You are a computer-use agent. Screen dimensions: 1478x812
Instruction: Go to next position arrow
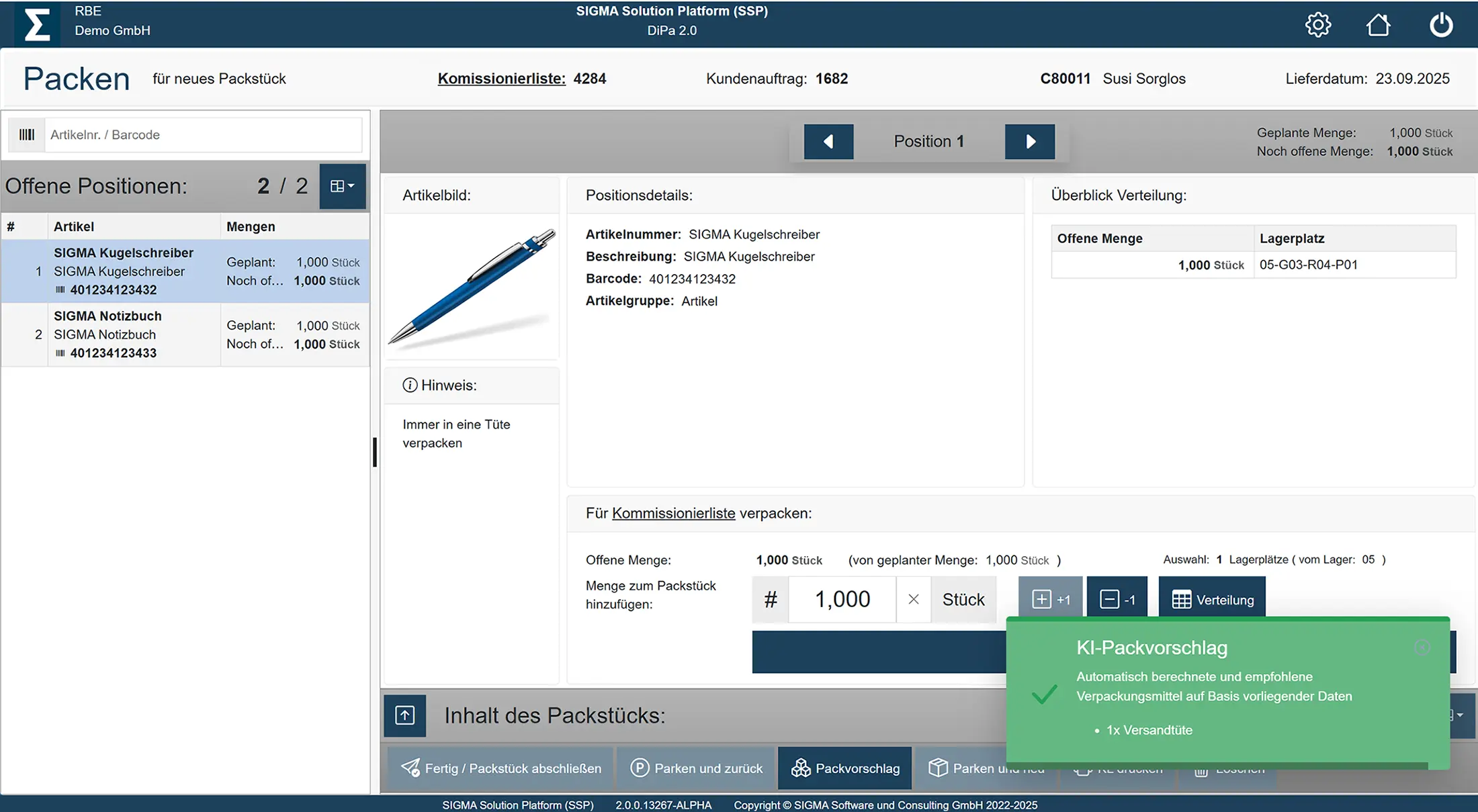(x=1030, y=142)
